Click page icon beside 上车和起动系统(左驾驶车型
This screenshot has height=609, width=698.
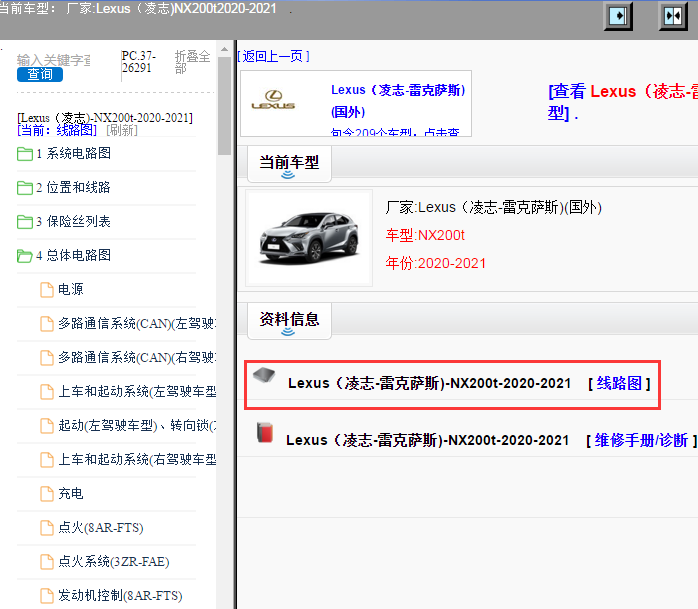click(x=47, y=392)
